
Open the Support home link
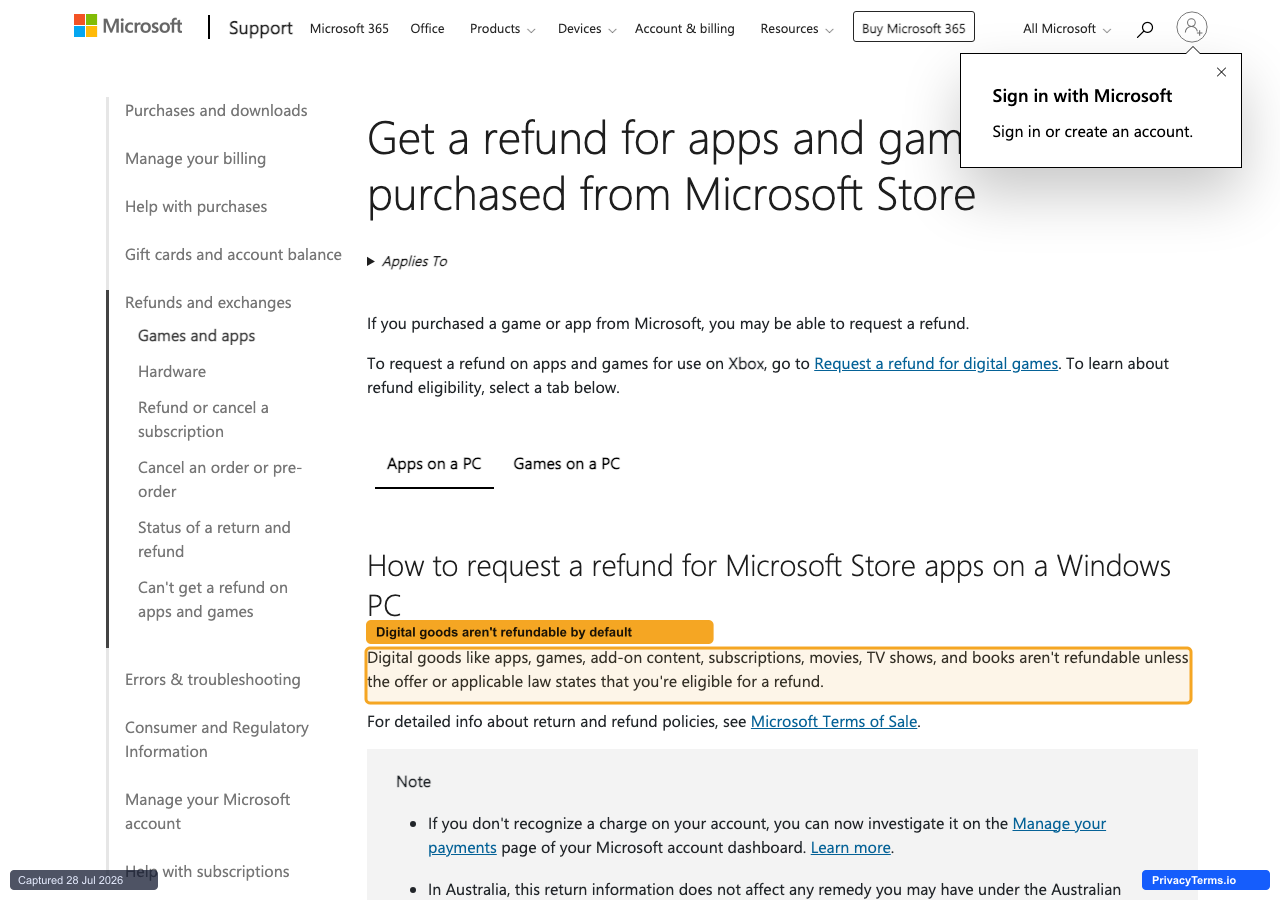tap(260, 28)
